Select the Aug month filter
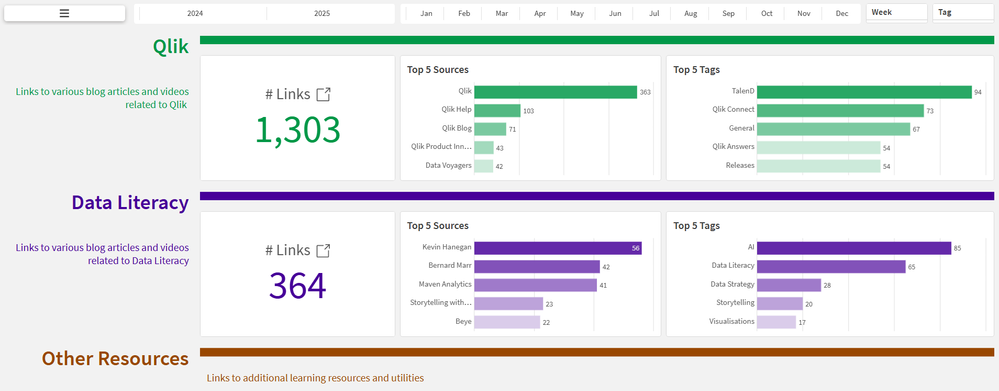This screenshot has width=999, height=391. pyautogui.click(x=691, y=13)
